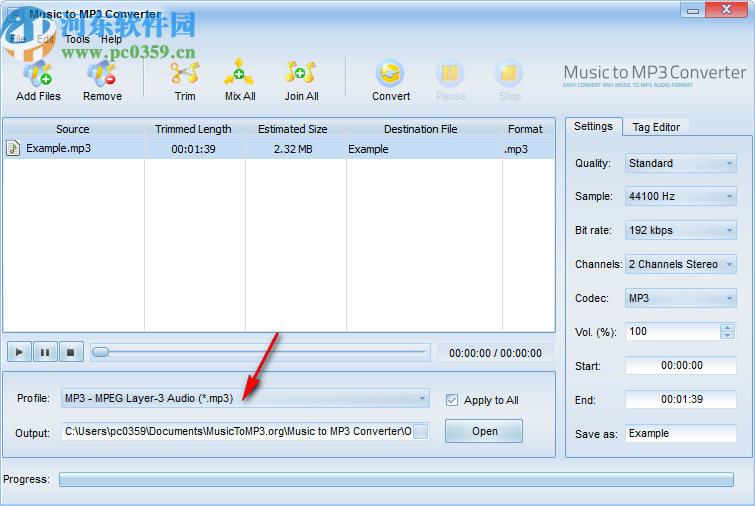Screen dimensions: 755x506
Task: Open the Channels Stereo dropdown
Action: point(680,264)
